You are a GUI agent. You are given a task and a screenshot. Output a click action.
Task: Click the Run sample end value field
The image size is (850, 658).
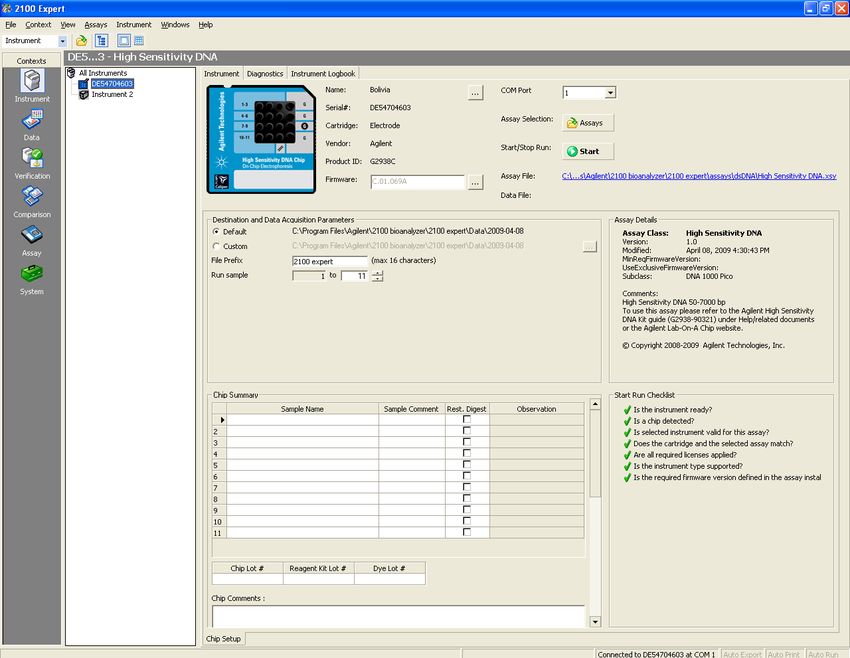click(355, 276)
